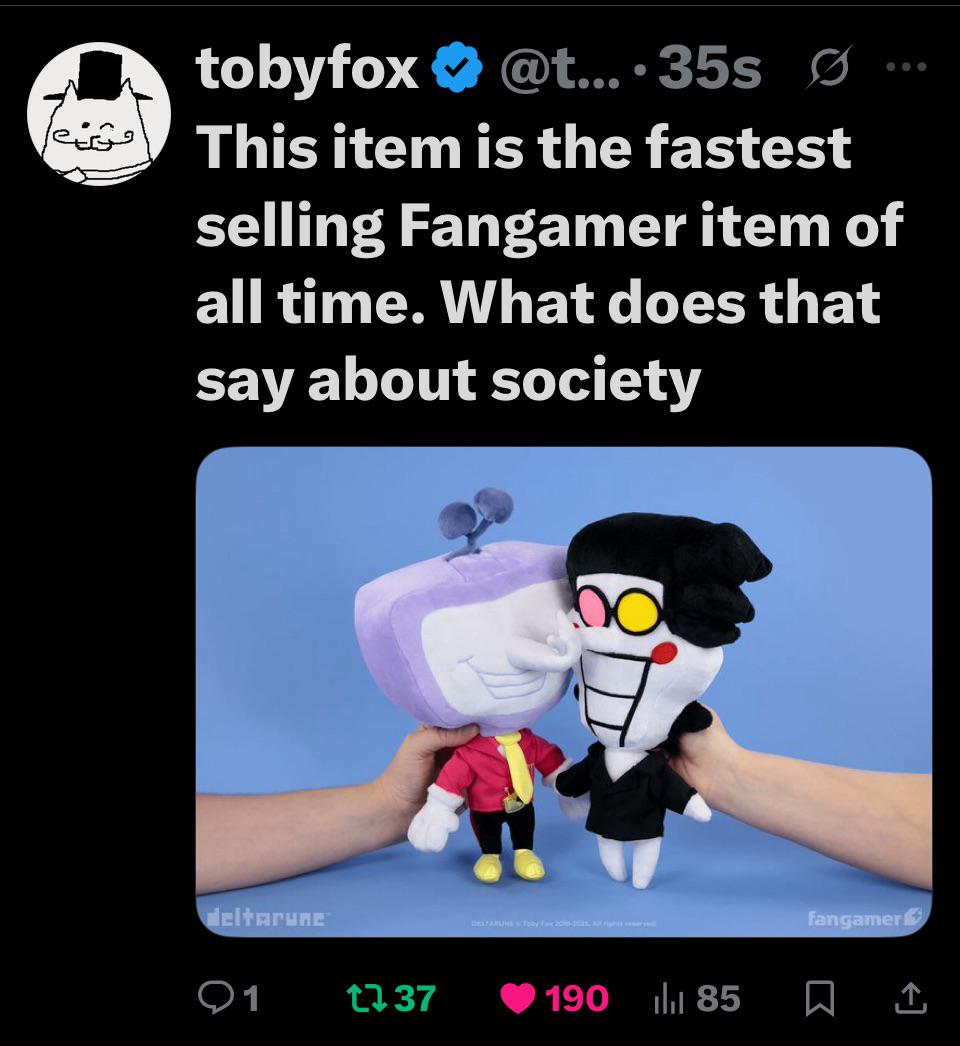
Task: Open the three-dot more options menu
Action: point(906,67)
